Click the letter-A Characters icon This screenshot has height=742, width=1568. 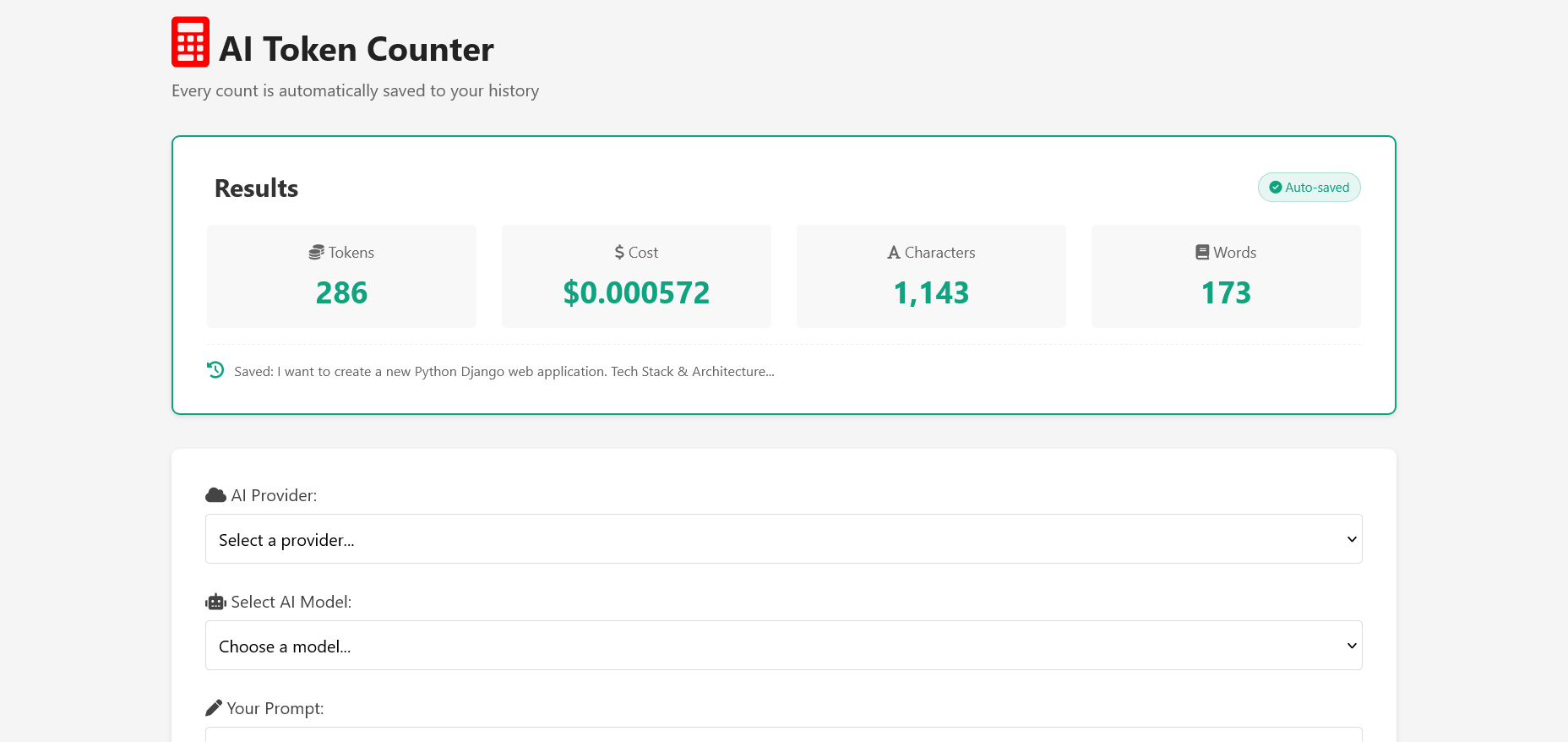893,252
